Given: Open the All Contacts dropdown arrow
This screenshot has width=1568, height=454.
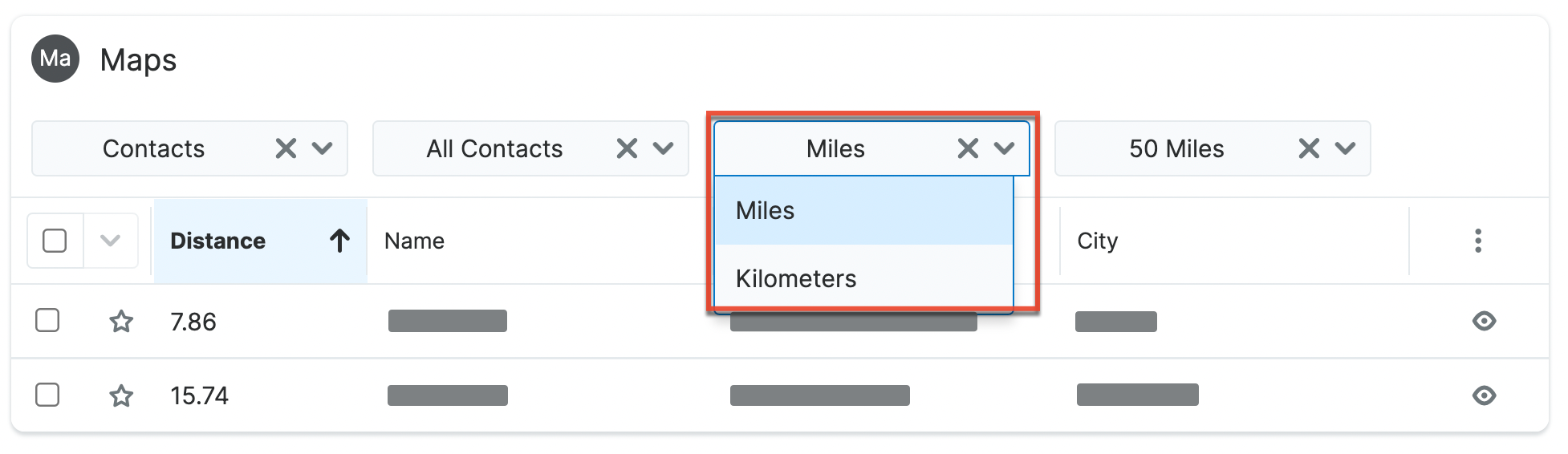Looking at the screenshot, I should (664, 148).
